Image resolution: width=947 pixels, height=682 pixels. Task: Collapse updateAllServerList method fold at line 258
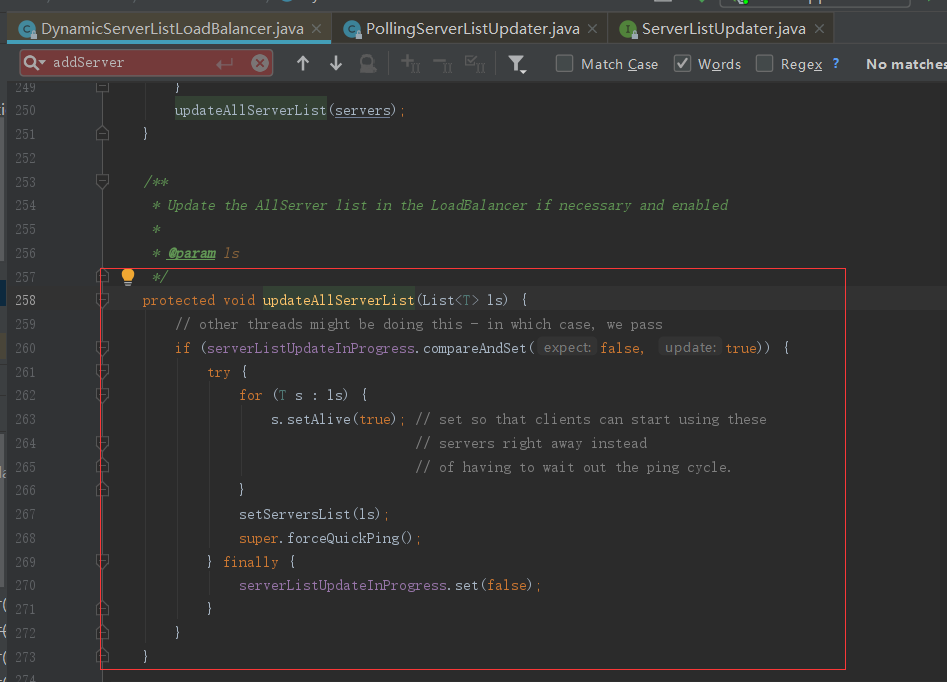tap(103, 300)
